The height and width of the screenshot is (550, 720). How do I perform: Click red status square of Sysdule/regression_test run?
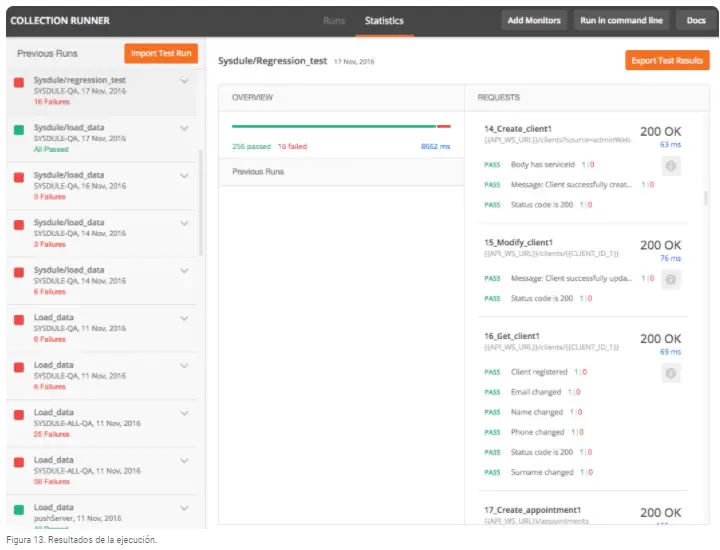(19, 82)
